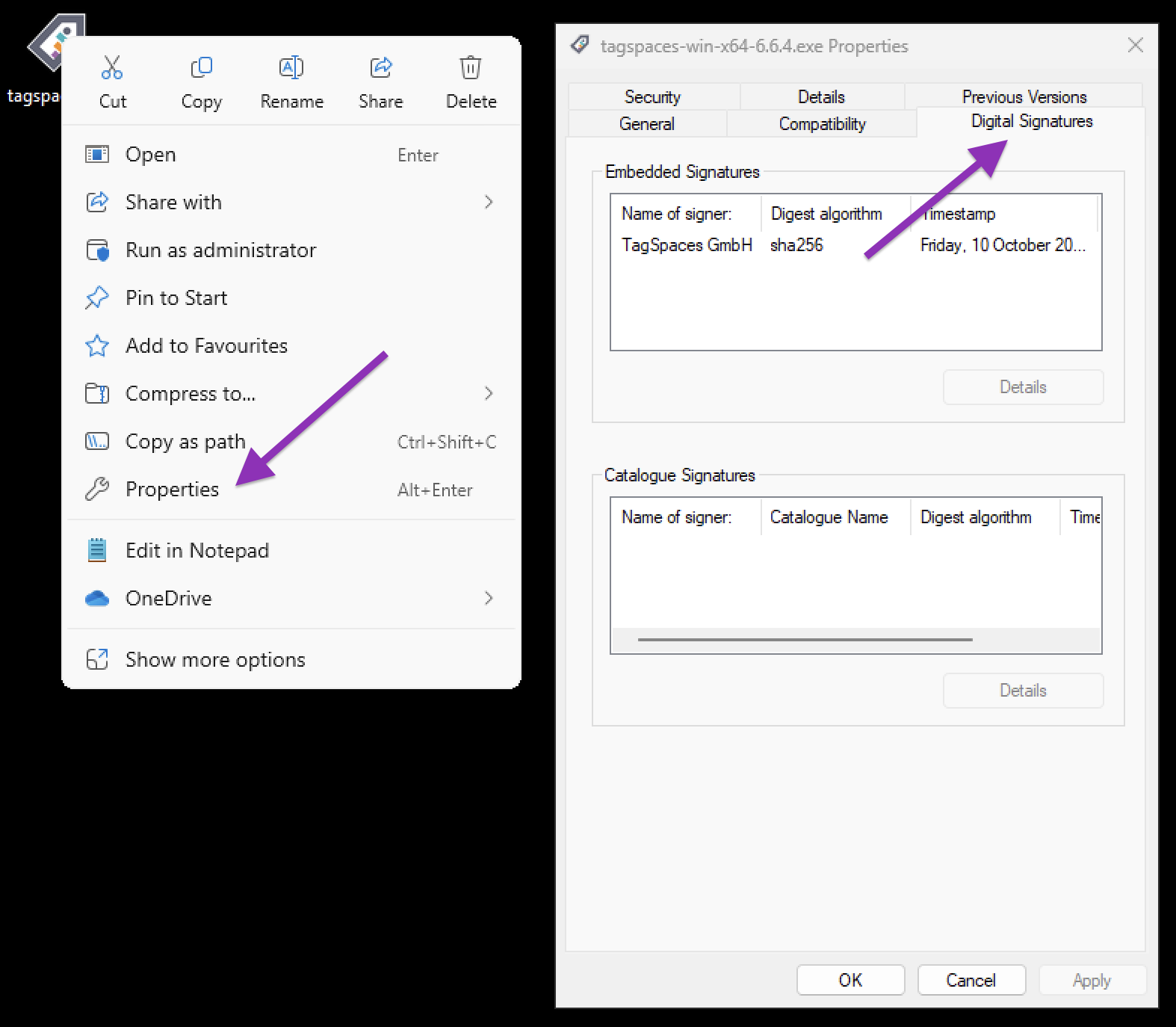Click the sha256 digest cell
1176x1027 pixels.
click(796, 245)
